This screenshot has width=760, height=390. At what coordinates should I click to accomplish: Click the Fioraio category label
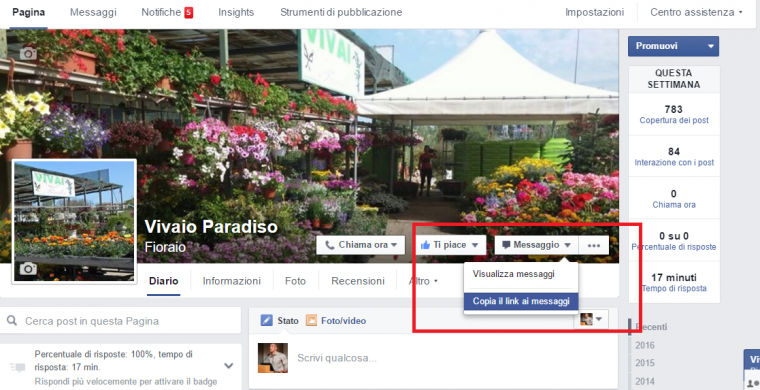(165, 248)
